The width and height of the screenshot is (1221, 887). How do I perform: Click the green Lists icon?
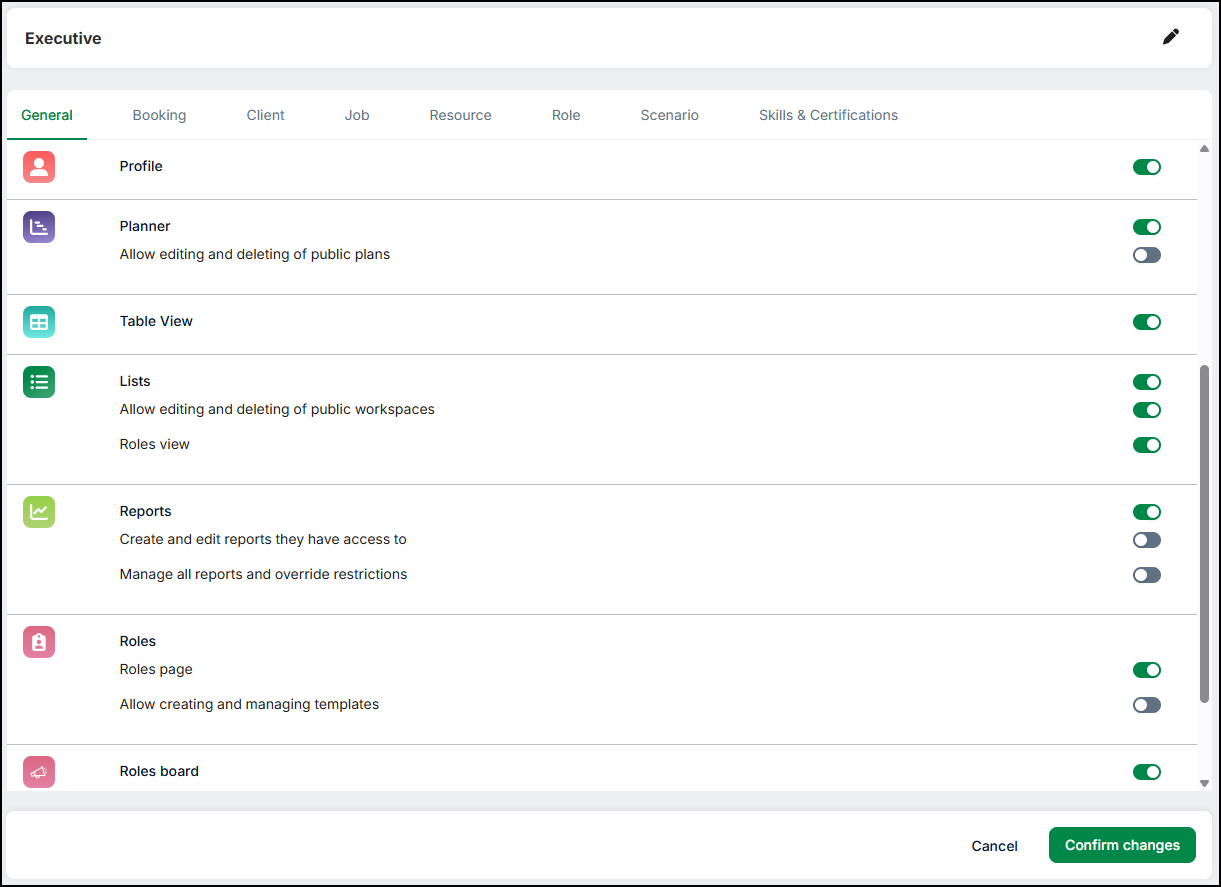(x=39, y=382)
